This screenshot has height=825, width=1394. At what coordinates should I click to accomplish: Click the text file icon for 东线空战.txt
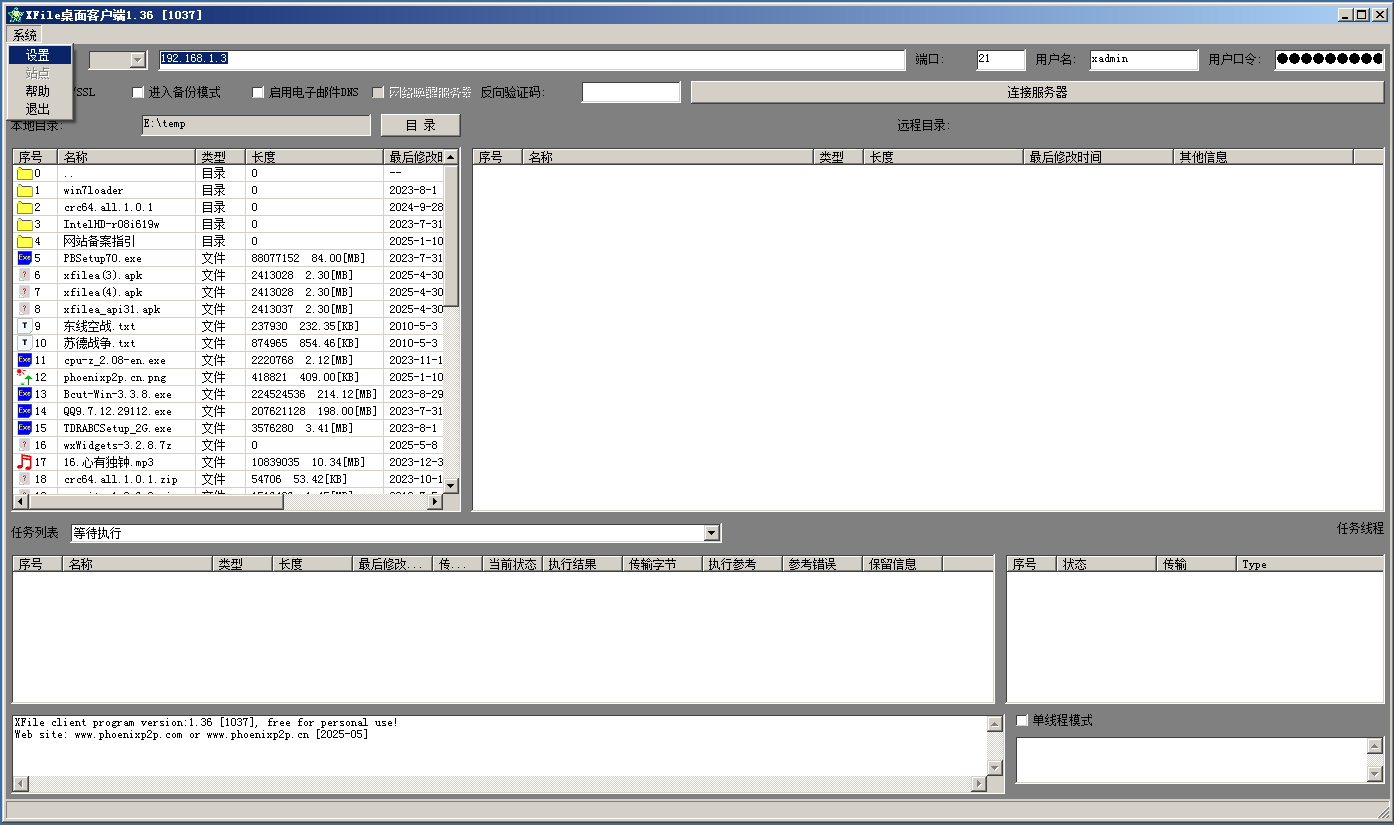(25, 326)
